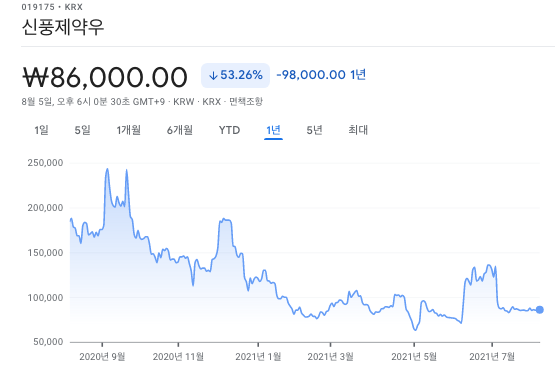
Task: Switch chart to 5년 range
Action: [x=314, y=130]
